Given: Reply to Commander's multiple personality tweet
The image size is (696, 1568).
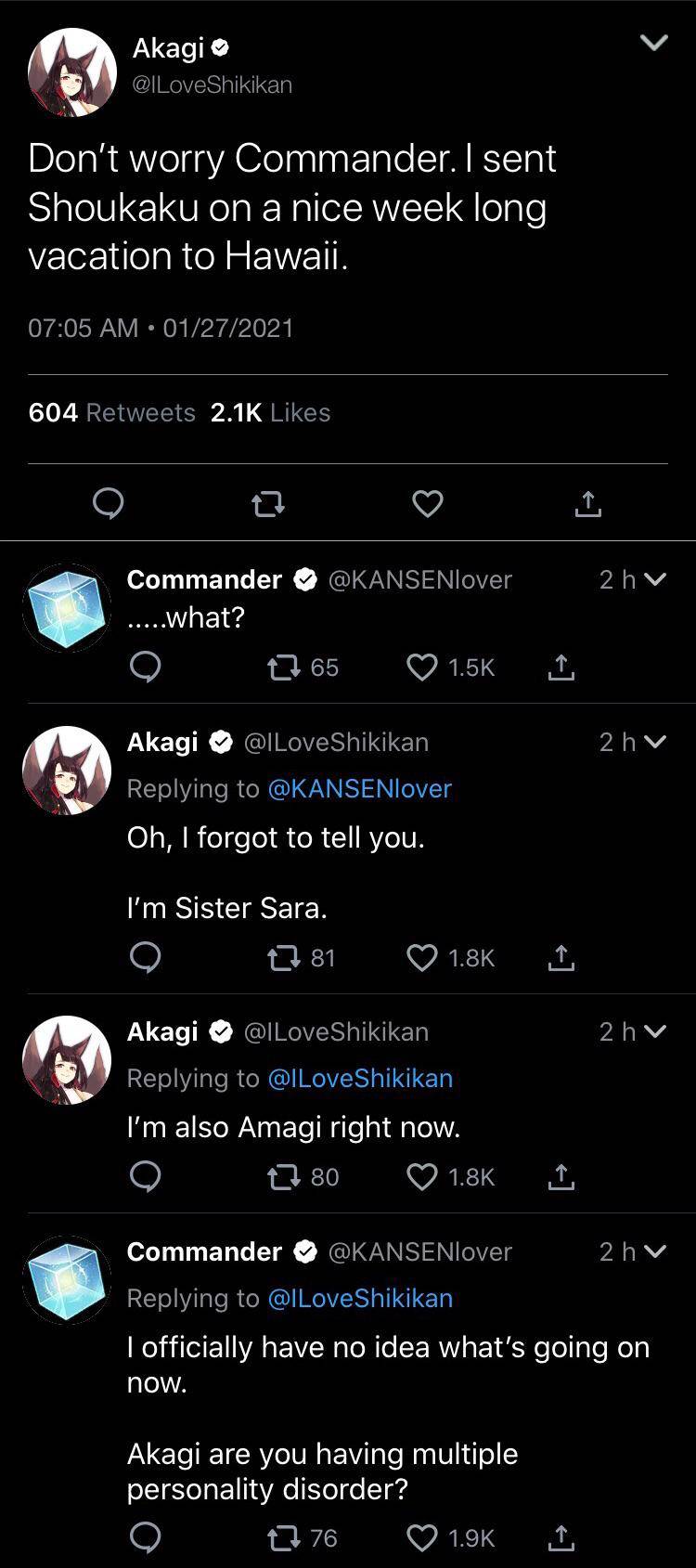Looking at the screenshot, I should pyautogui.click(x=145, y=1538).
